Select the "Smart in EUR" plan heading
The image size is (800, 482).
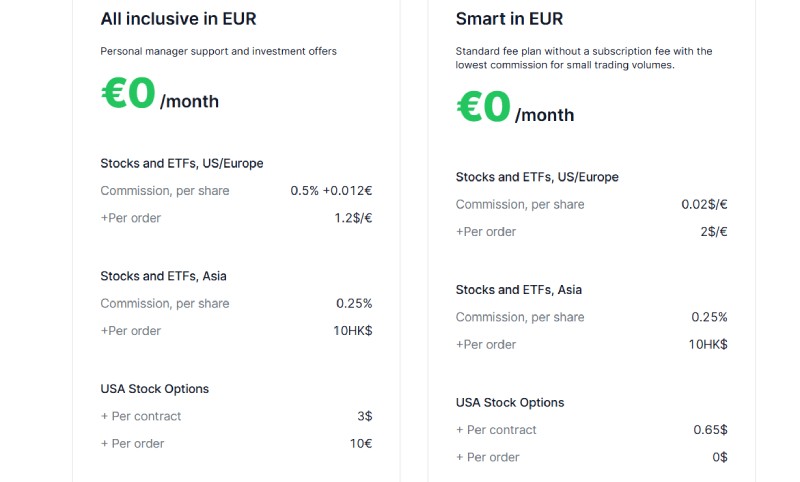coord(509,19)
